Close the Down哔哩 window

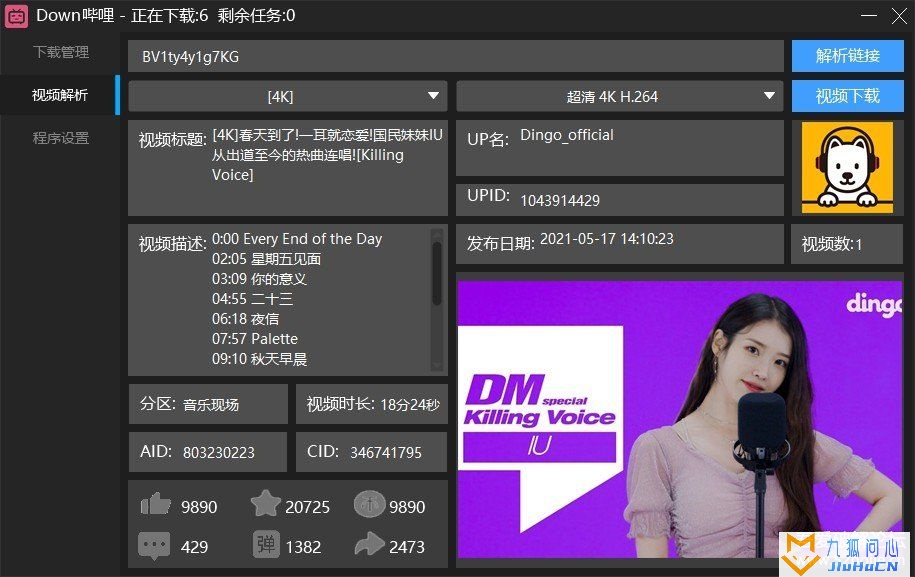coord(899,15)
